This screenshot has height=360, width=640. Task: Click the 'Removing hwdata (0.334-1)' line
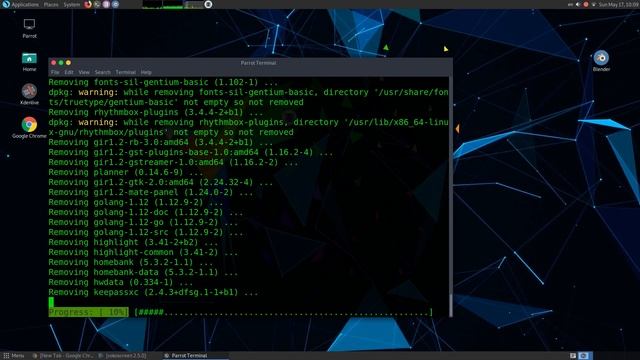pyautogui.click(x=120, y=282)
